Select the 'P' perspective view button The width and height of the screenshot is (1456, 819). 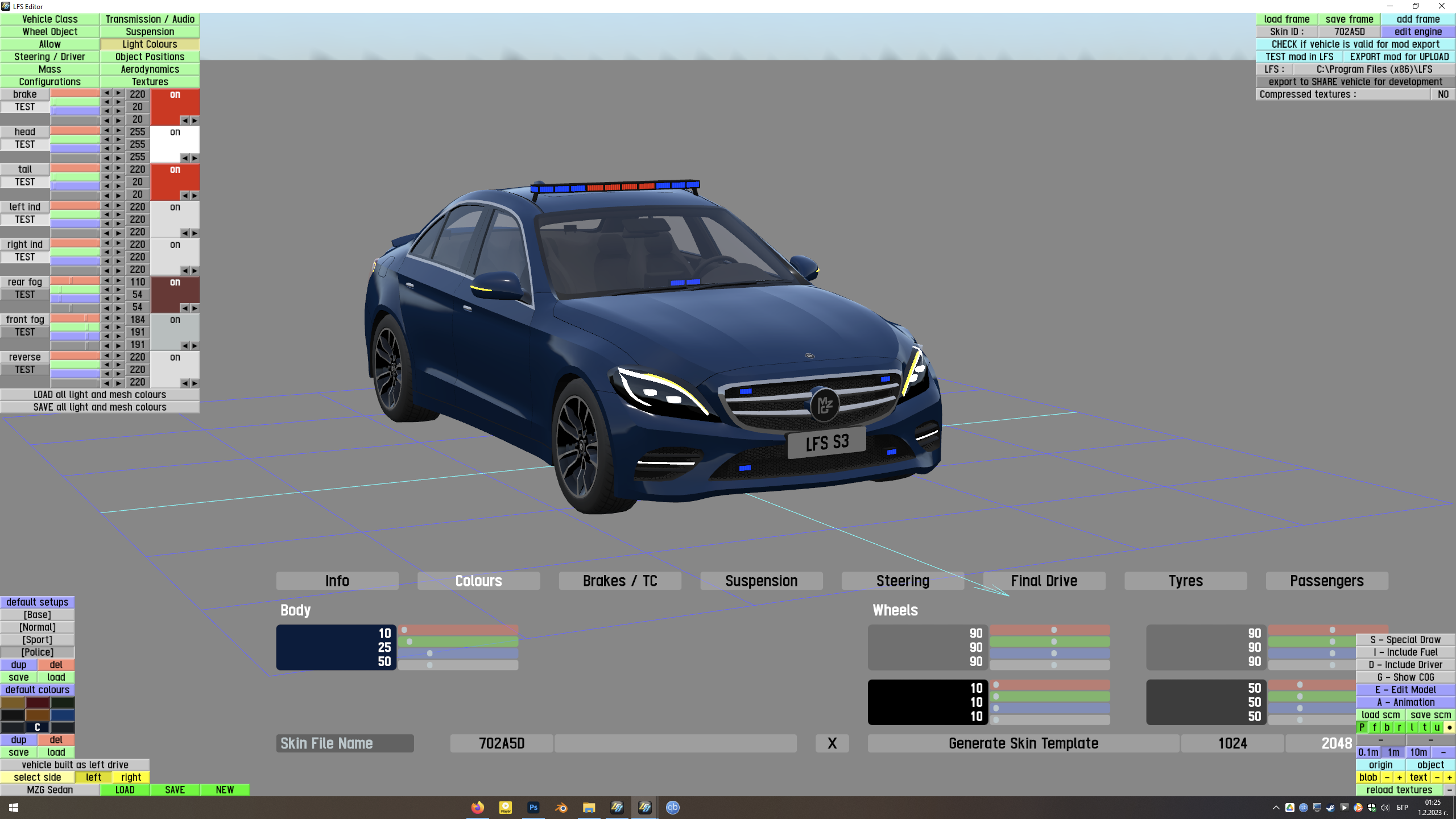[x=1362, y=727]
